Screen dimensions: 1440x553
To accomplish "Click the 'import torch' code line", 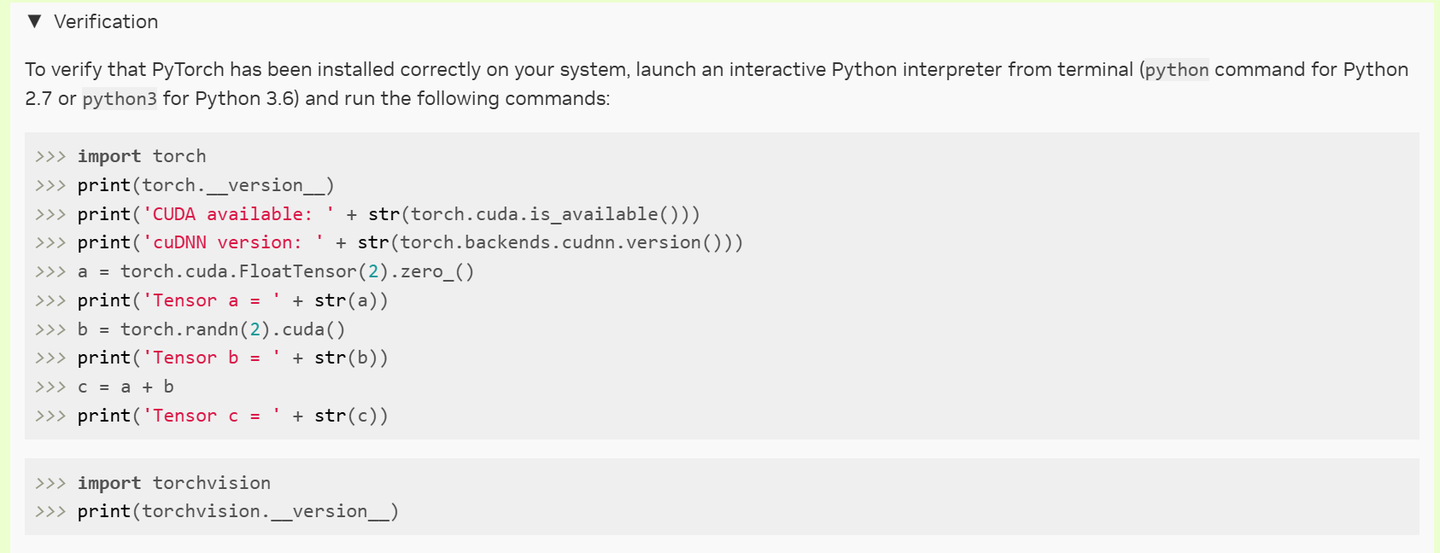I will [141, 156].
